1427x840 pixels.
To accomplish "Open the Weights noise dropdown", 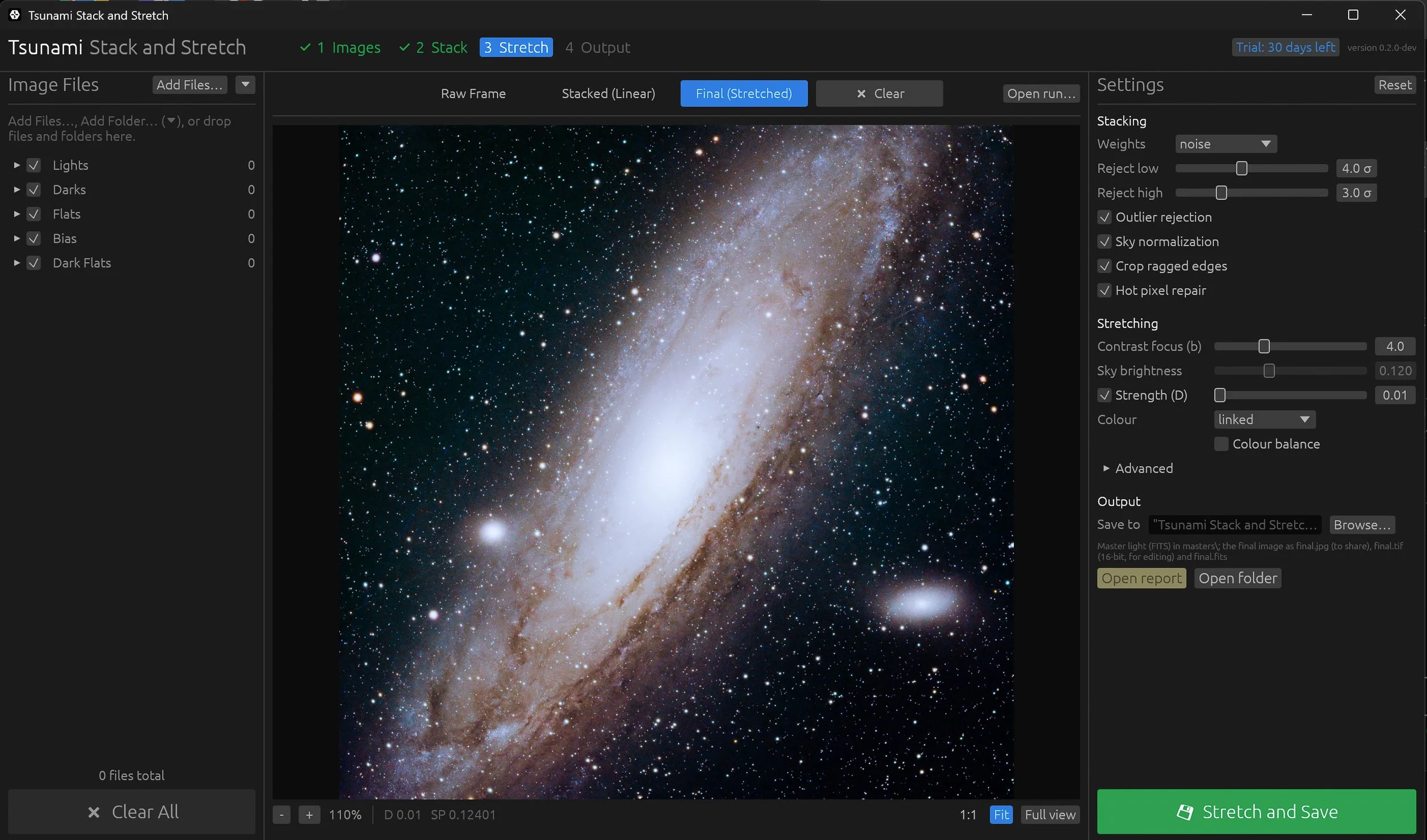I will 1226,144.
